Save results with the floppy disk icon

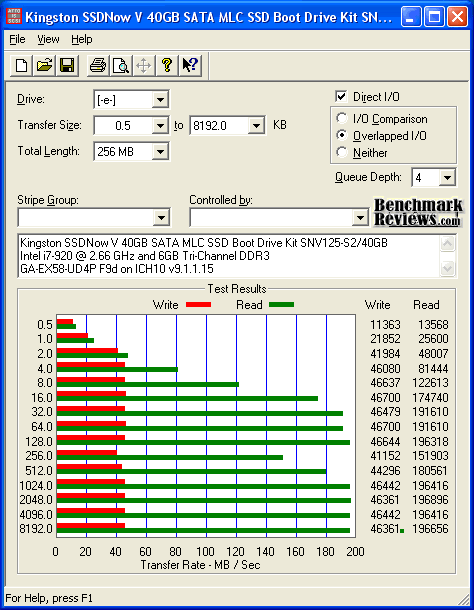pyautogui.click(x=67, y=65)
